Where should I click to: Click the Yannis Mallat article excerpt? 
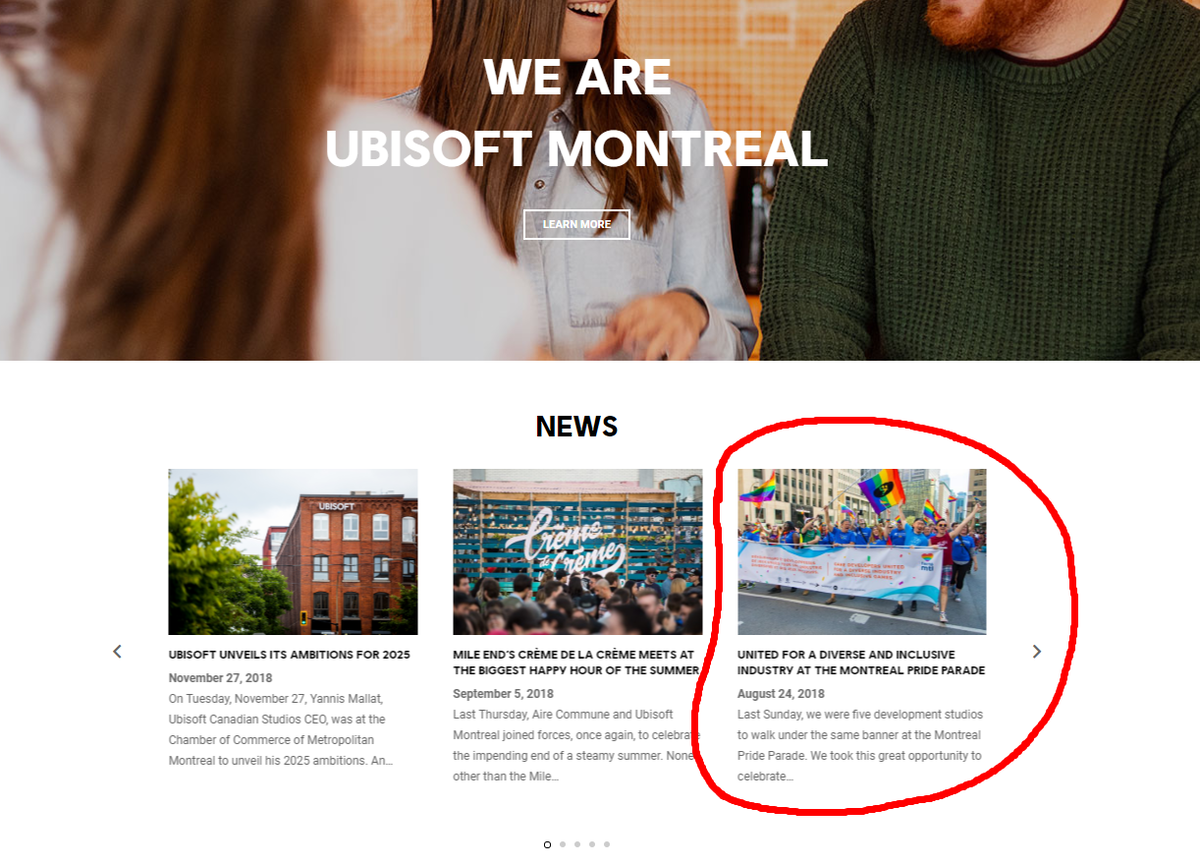tap(280, 729)
